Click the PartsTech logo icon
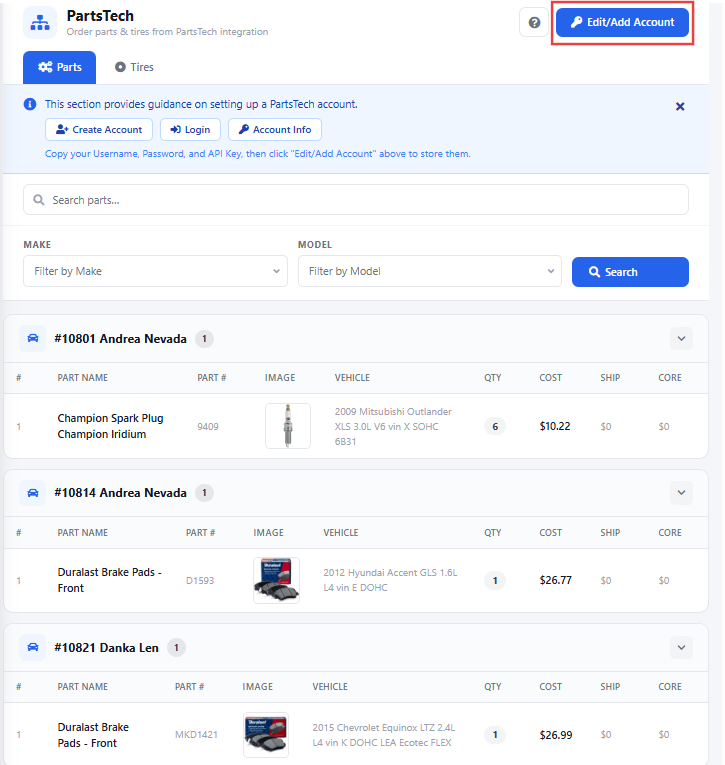This screenshot has height=765, width=725. pyautogui.click(x=40, y=22)
